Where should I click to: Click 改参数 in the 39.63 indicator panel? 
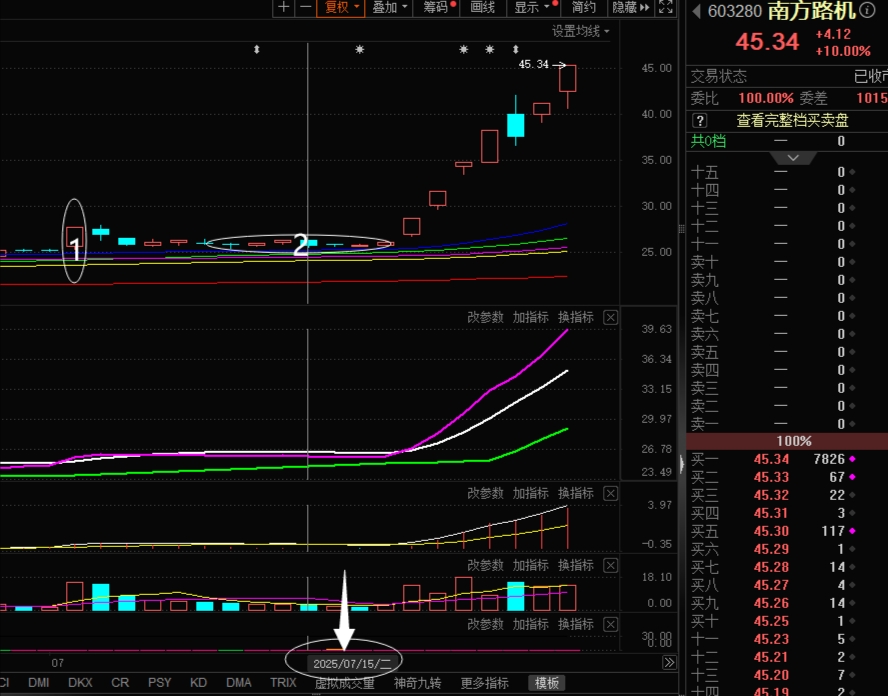pos(485,317)
